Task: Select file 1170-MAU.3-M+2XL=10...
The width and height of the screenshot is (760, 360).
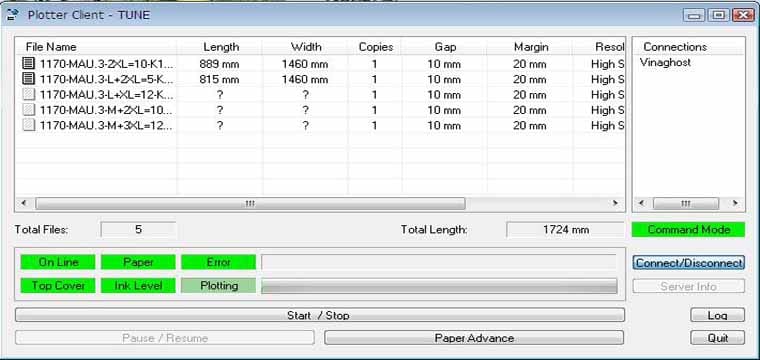Action: pos(106,110)
